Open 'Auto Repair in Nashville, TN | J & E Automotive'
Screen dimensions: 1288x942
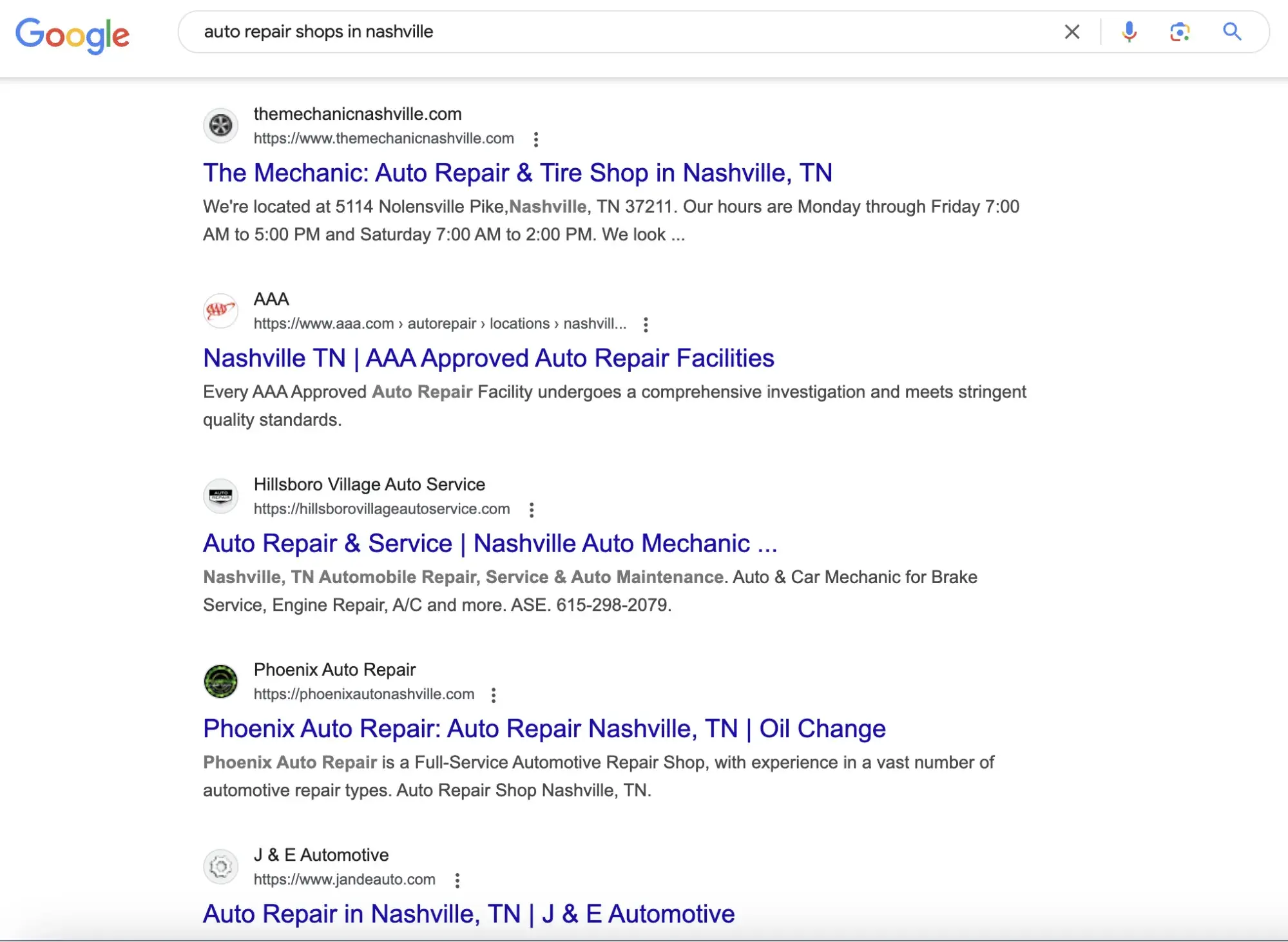coord(468,914)
